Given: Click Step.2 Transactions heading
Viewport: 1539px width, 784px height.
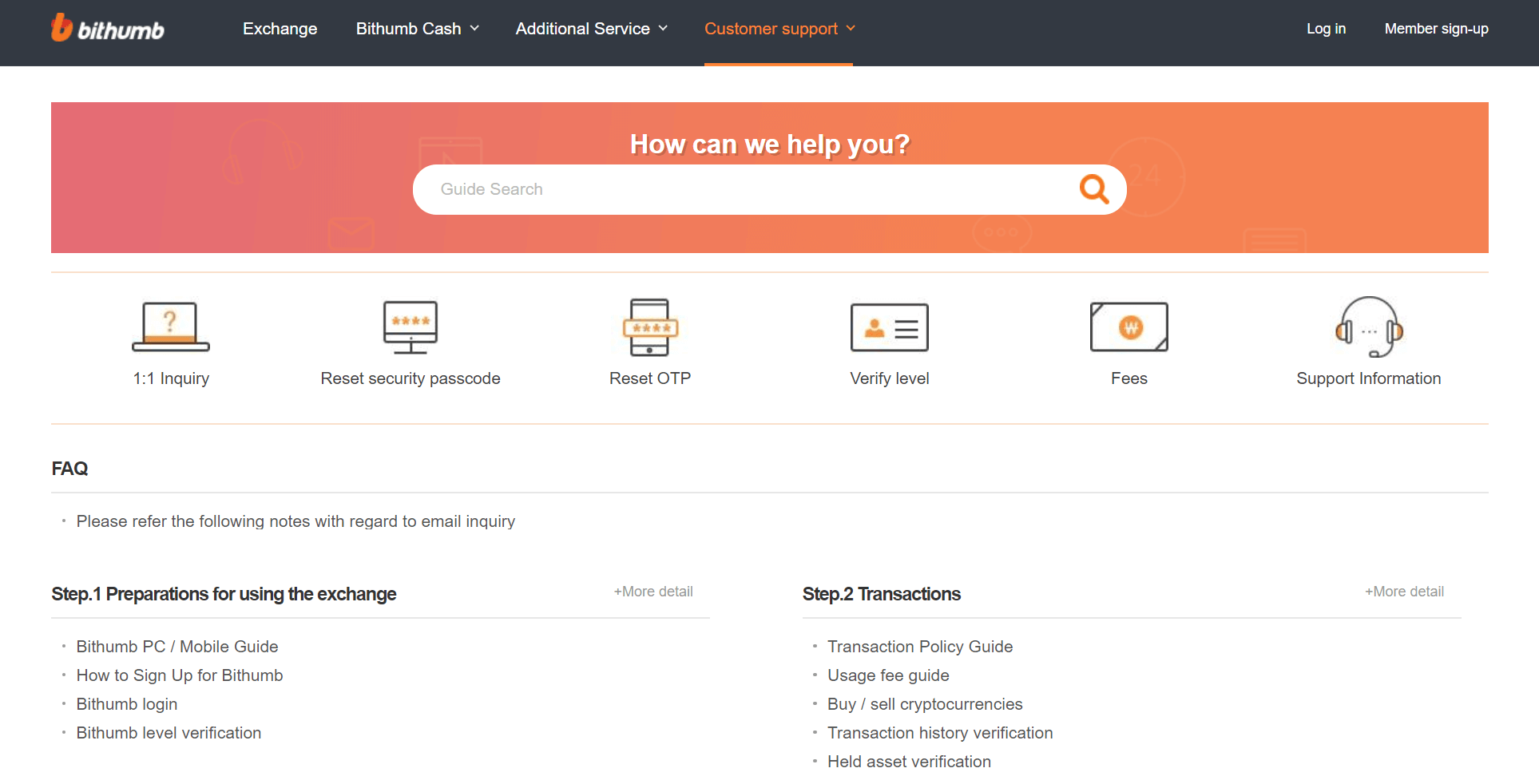Looking at the screenshot, I should click(882, 594).
